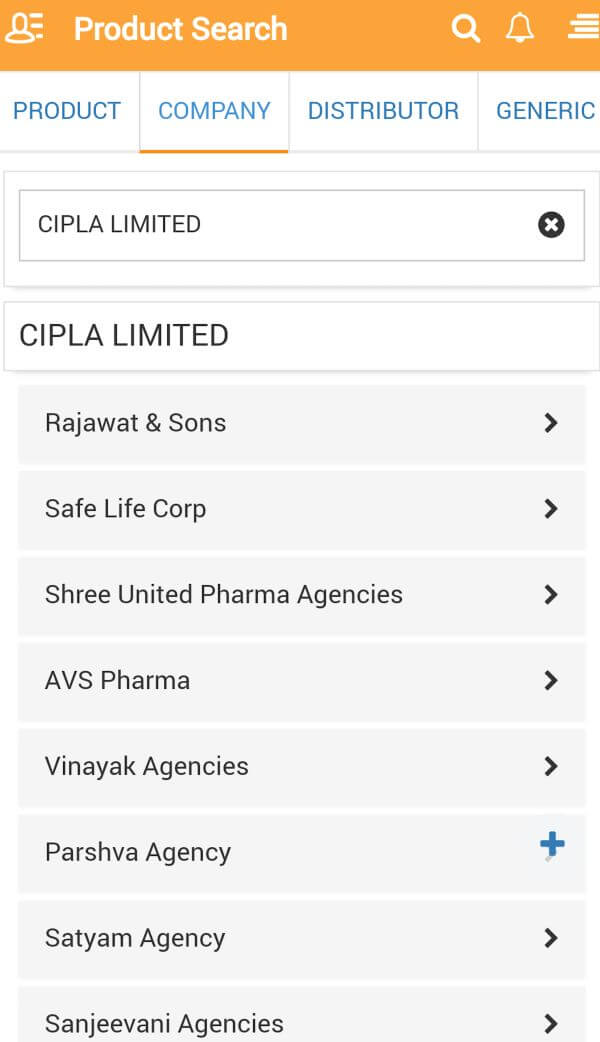Click the company search input field
Screen dimensions: 600x1042
270,225
